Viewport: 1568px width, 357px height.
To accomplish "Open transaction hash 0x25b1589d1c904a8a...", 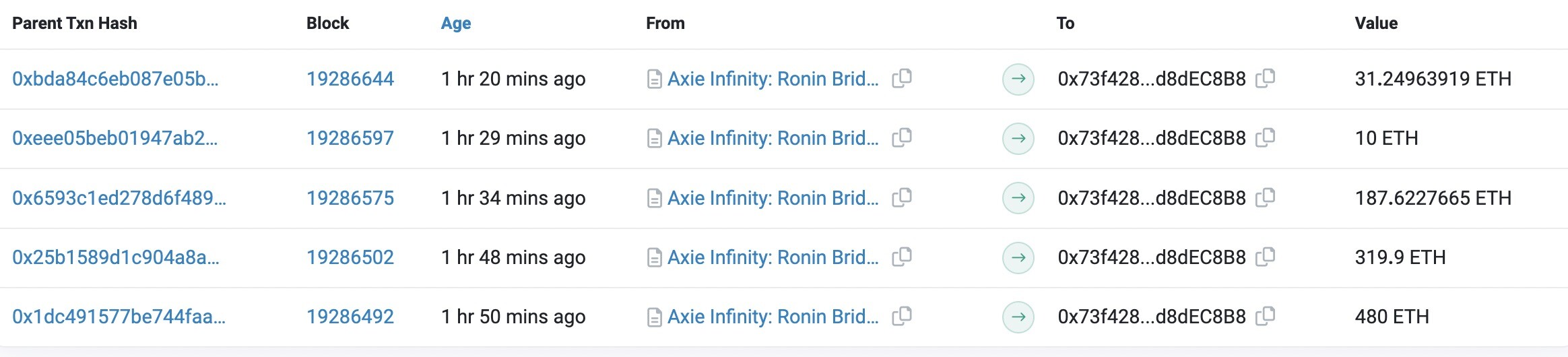I will 116,257.
